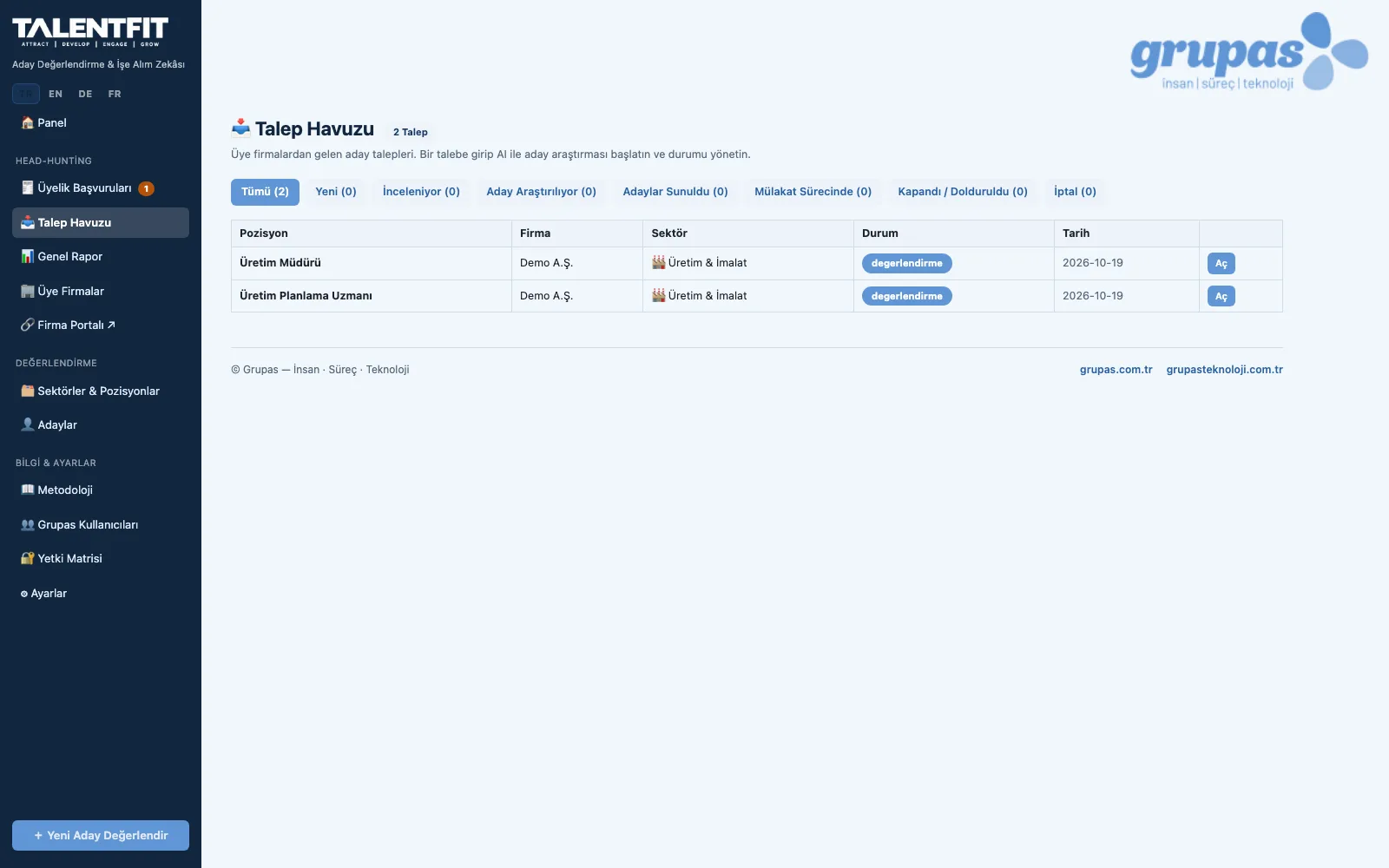
Task: Filter by İnceleniyor (0)
Action: pyautogui.click(x=421, y=192)
